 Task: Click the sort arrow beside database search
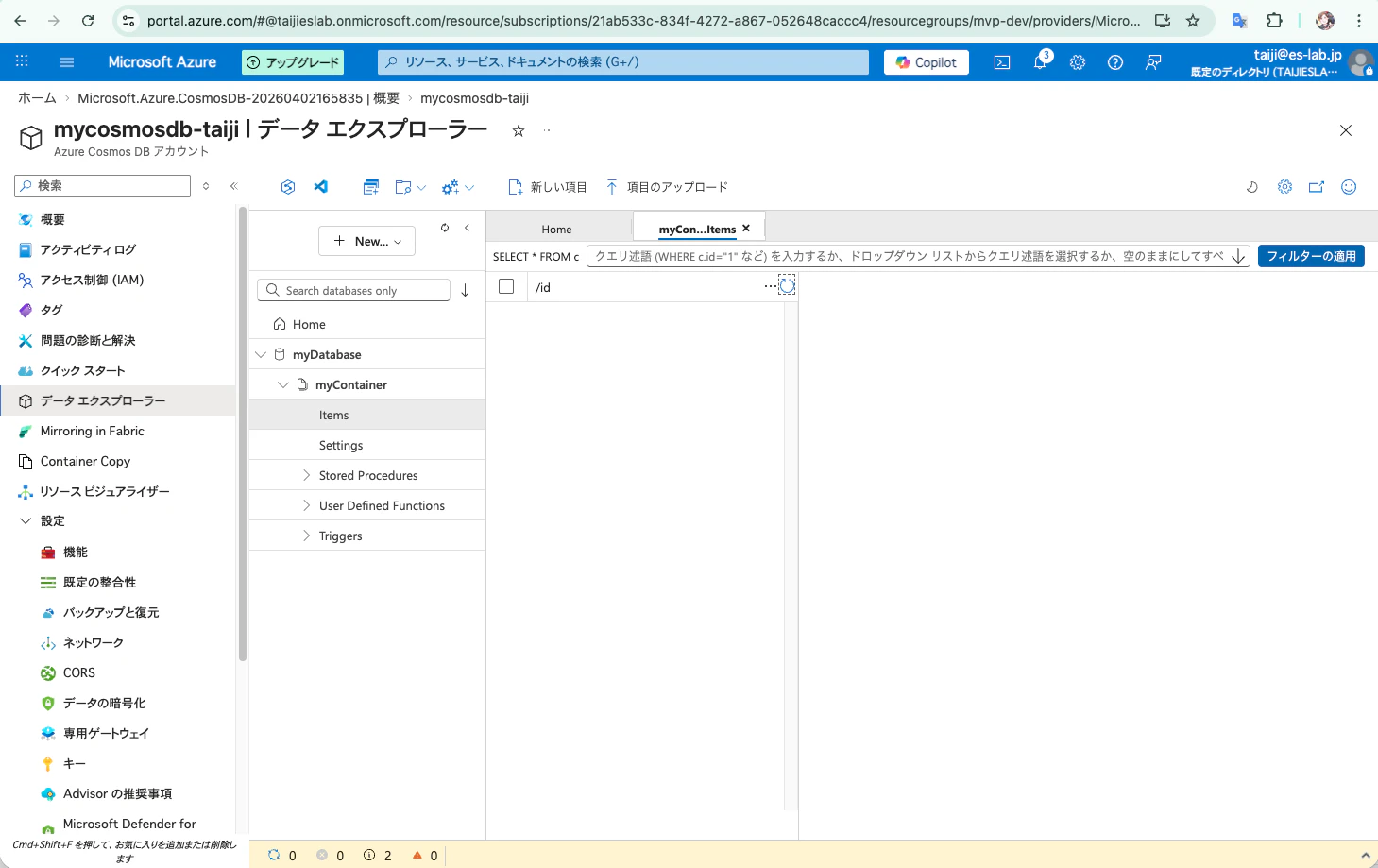465,291
